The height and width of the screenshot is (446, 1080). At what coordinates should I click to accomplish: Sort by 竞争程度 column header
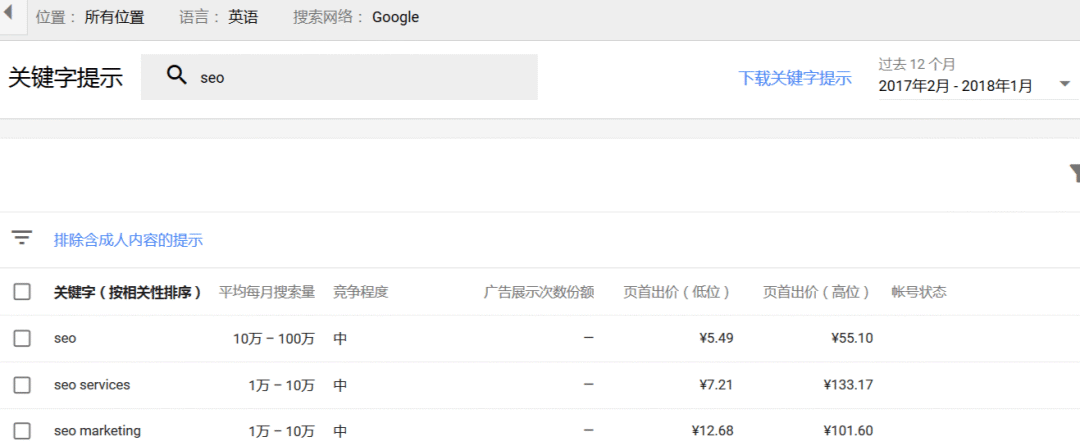pyautogui.click(x=360, y=292)
